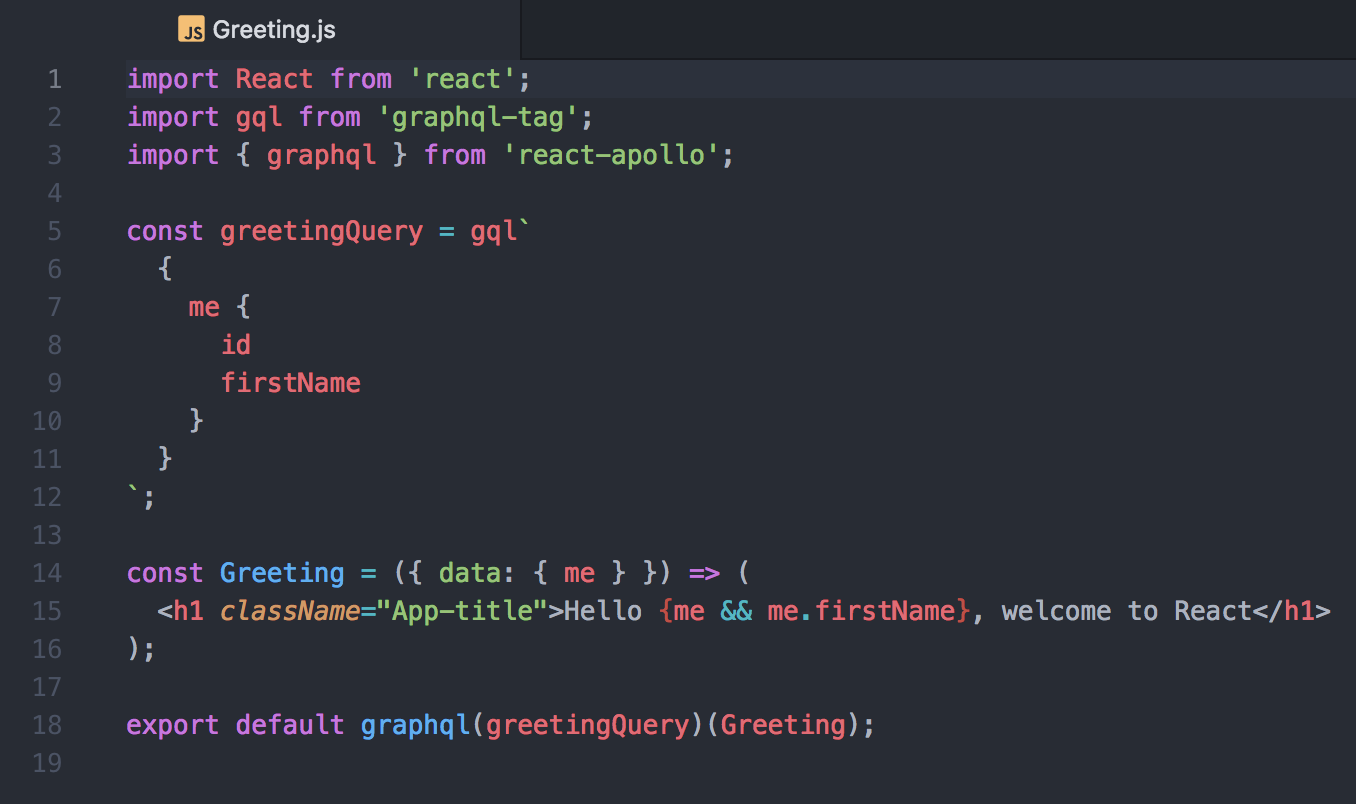Click line number 18 in the gutter
Image resolution: width=1356 pixels, height=804 pixels.
point(47,725)
